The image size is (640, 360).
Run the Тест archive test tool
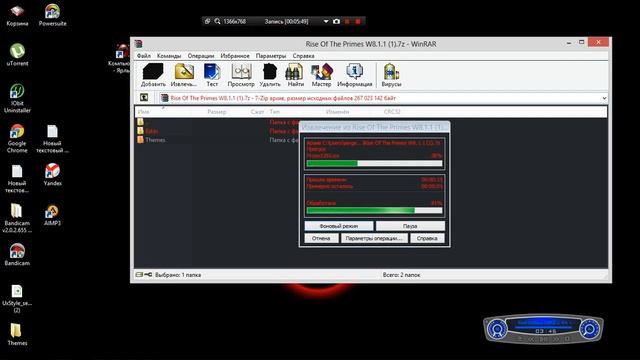coord(212,75)
